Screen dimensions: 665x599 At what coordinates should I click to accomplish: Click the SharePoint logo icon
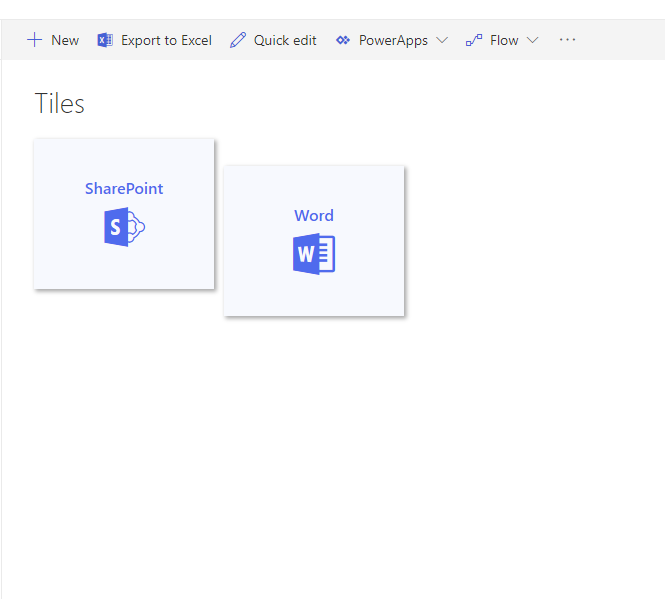tap(124, 227)
